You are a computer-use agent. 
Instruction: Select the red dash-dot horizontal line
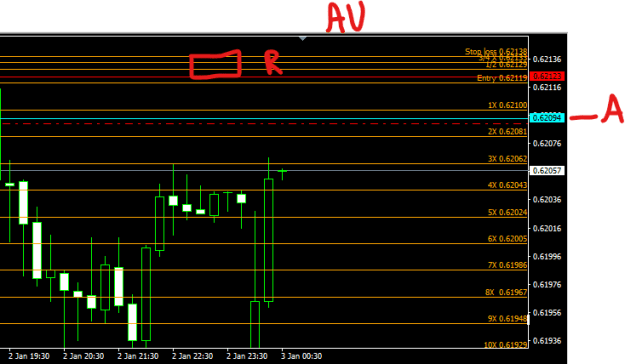264,124
